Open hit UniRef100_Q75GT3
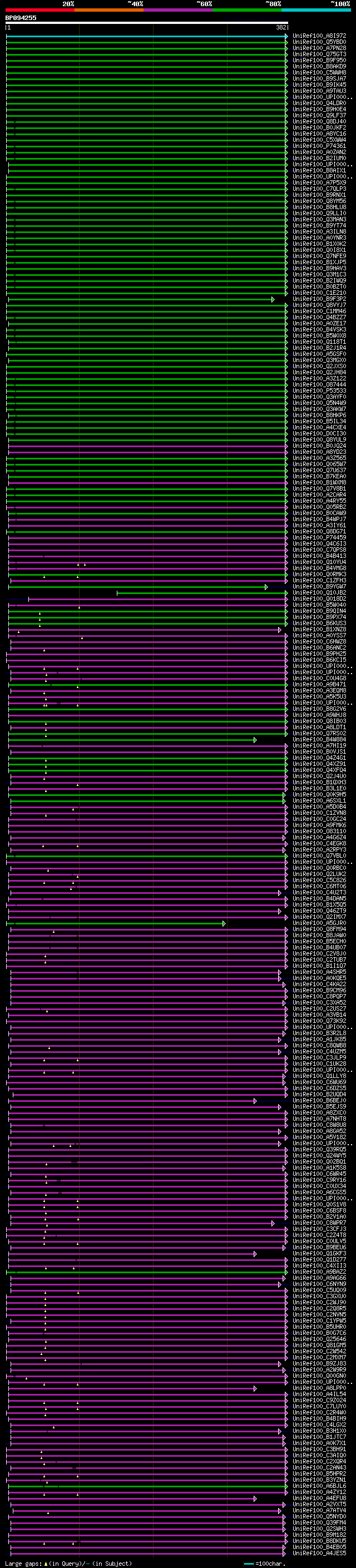 (319, 54)
